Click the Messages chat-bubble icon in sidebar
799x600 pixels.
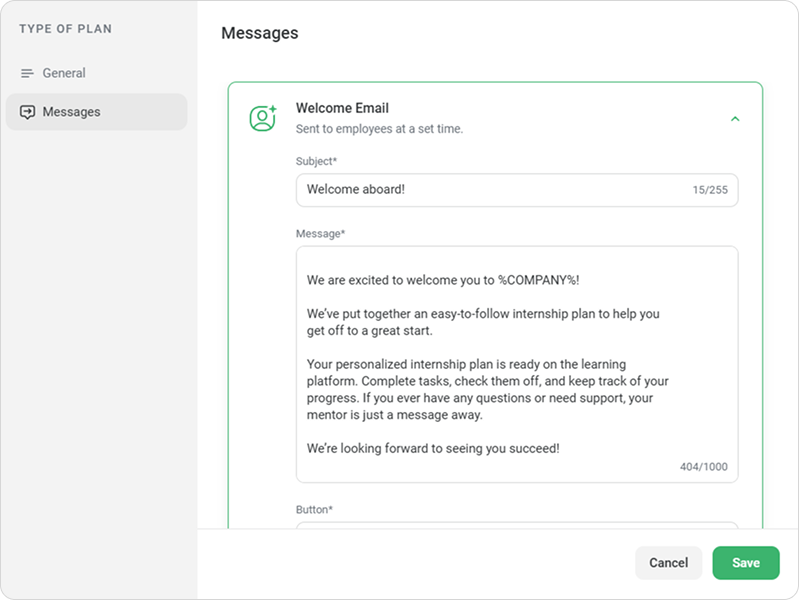coord(27,112)
